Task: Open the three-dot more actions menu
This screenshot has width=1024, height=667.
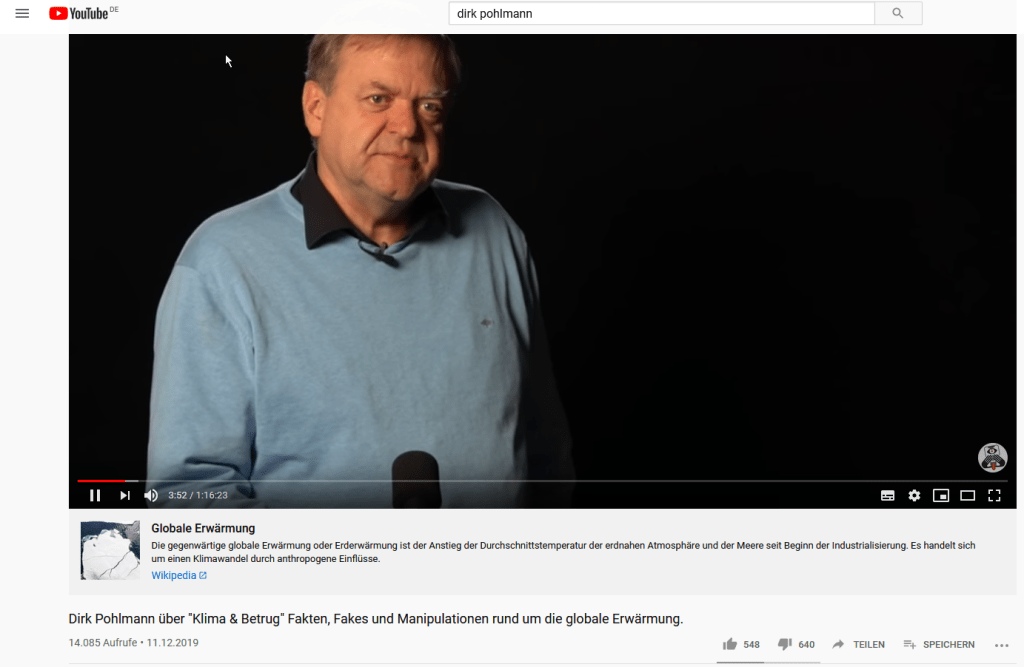Action: tap(1001, 645)
